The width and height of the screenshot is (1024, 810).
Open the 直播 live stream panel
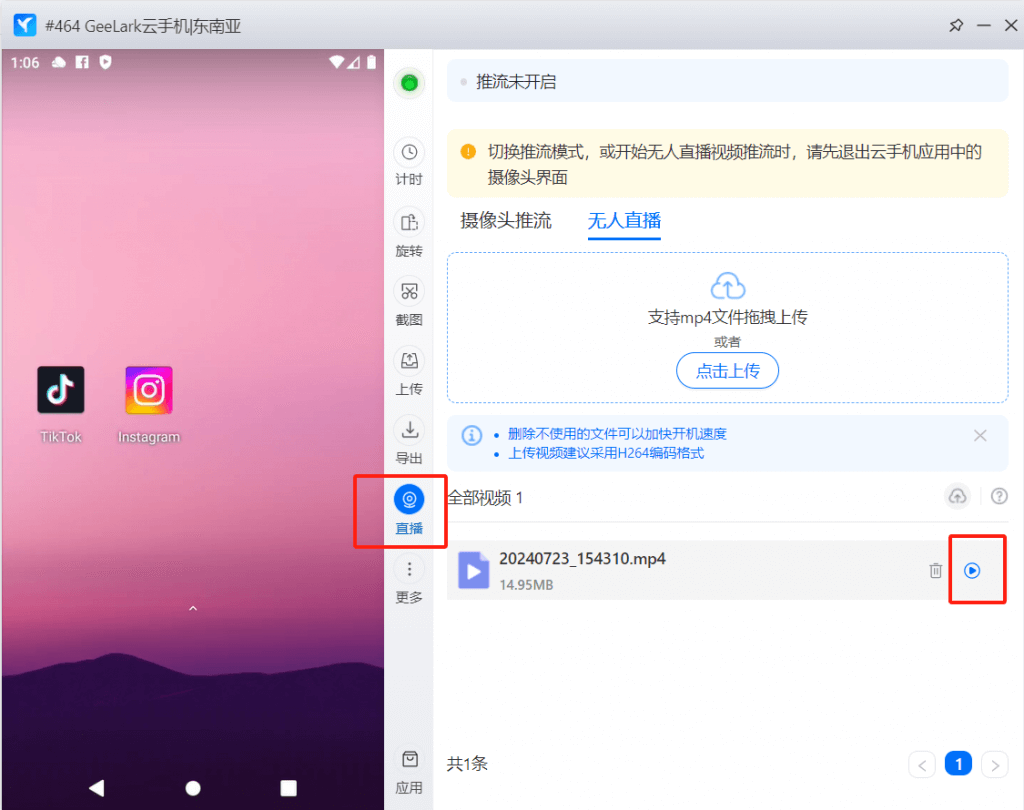pyautogui.click(x=409, y=499)
